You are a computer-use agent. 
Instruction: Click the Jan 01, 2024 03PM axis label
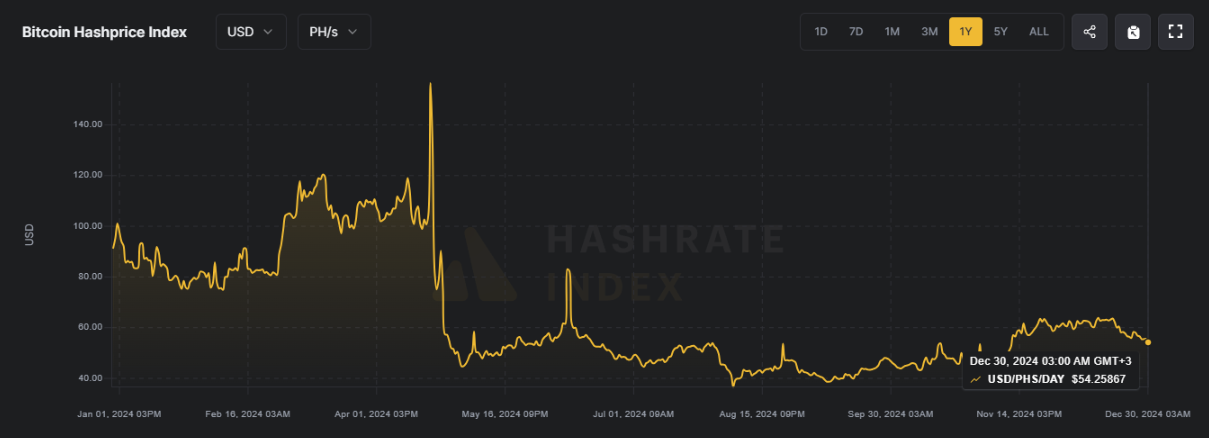point(119,413)
